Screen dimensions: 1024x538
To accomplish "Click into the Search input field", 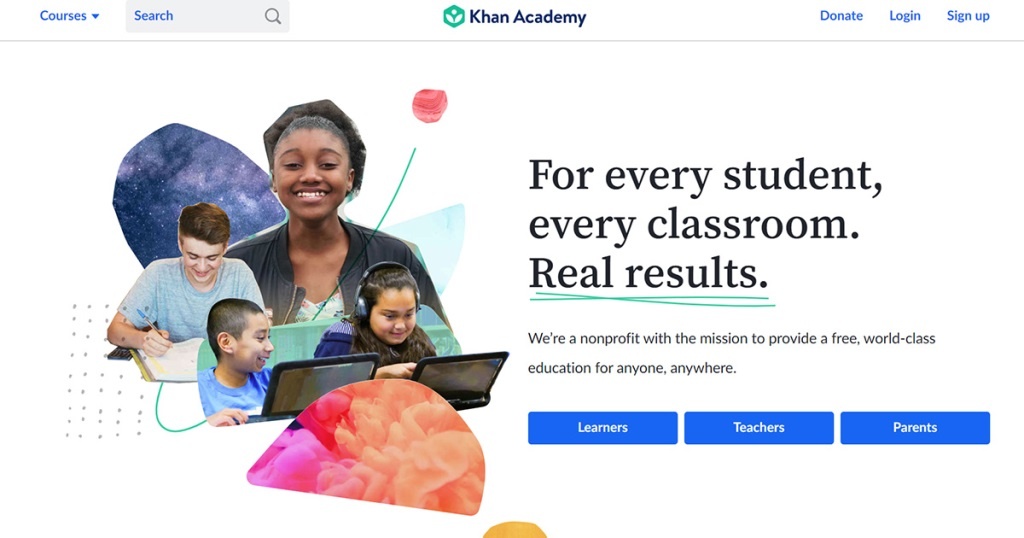I will click(208, 16).
